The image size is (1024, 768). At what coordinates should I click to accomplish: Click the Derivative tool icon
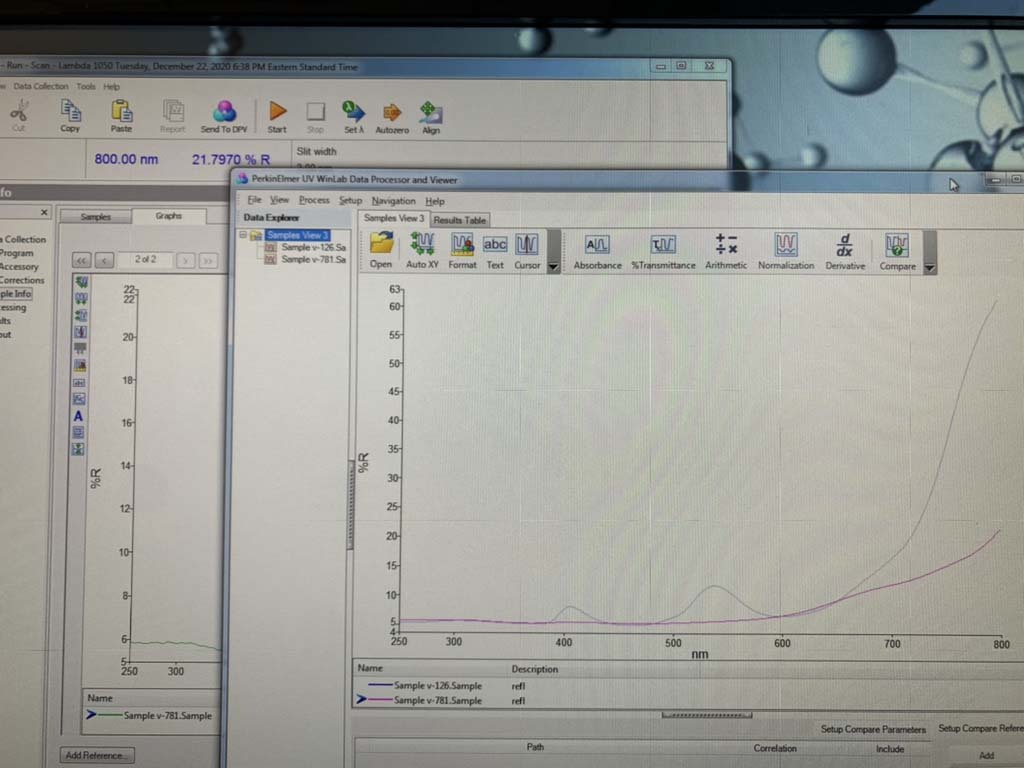click(845, 249)
